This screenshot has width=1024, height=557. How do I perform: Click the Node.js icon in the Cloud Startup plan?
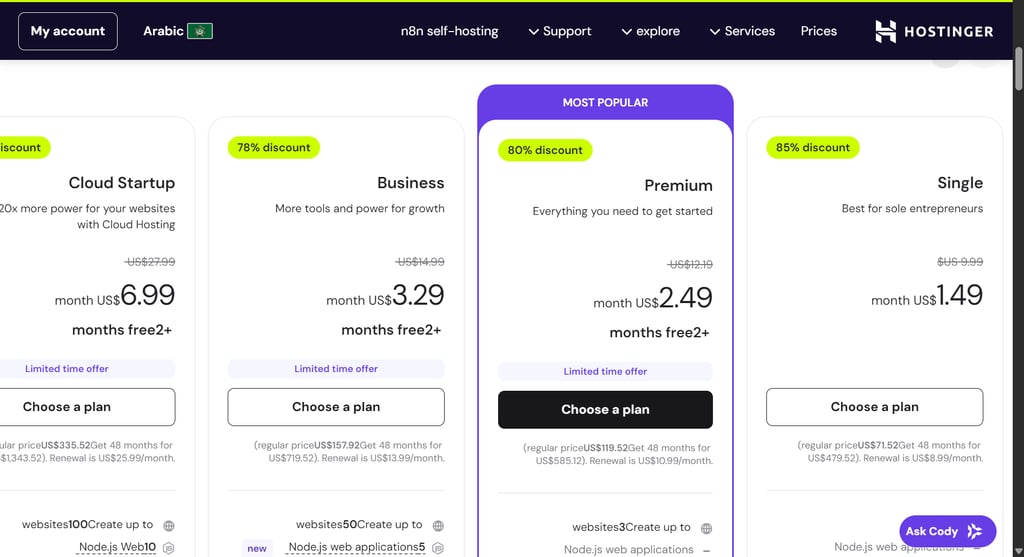click(x=169, y=548)
